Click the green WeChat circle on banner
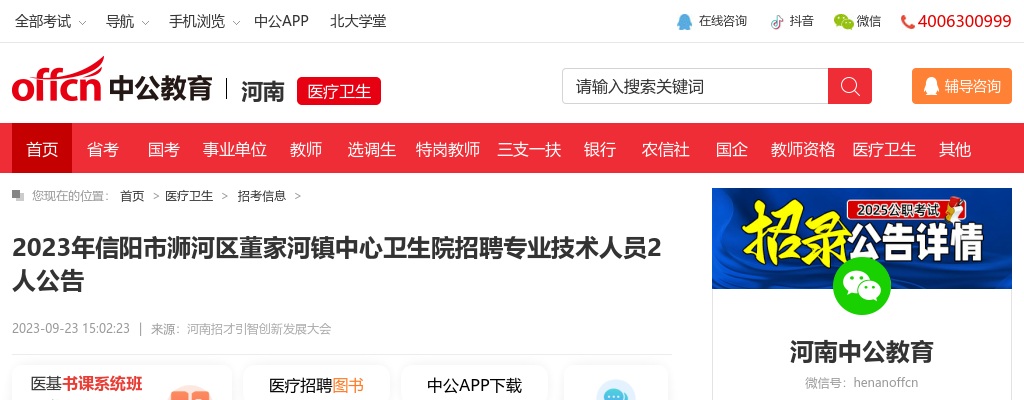Image resolution: width=1024 pixels, height=400 pixels. 861,286
